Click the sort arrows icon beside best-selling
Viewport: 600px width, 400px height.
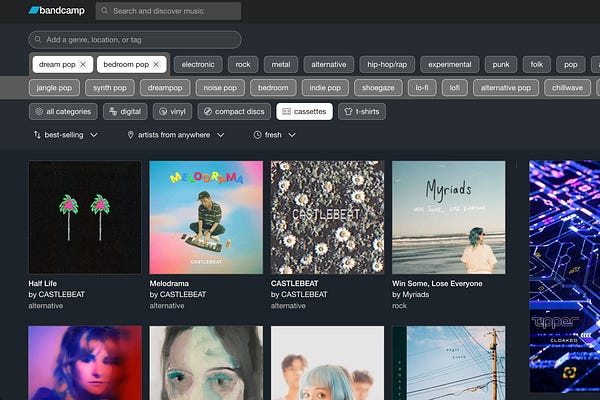point(37,135)
